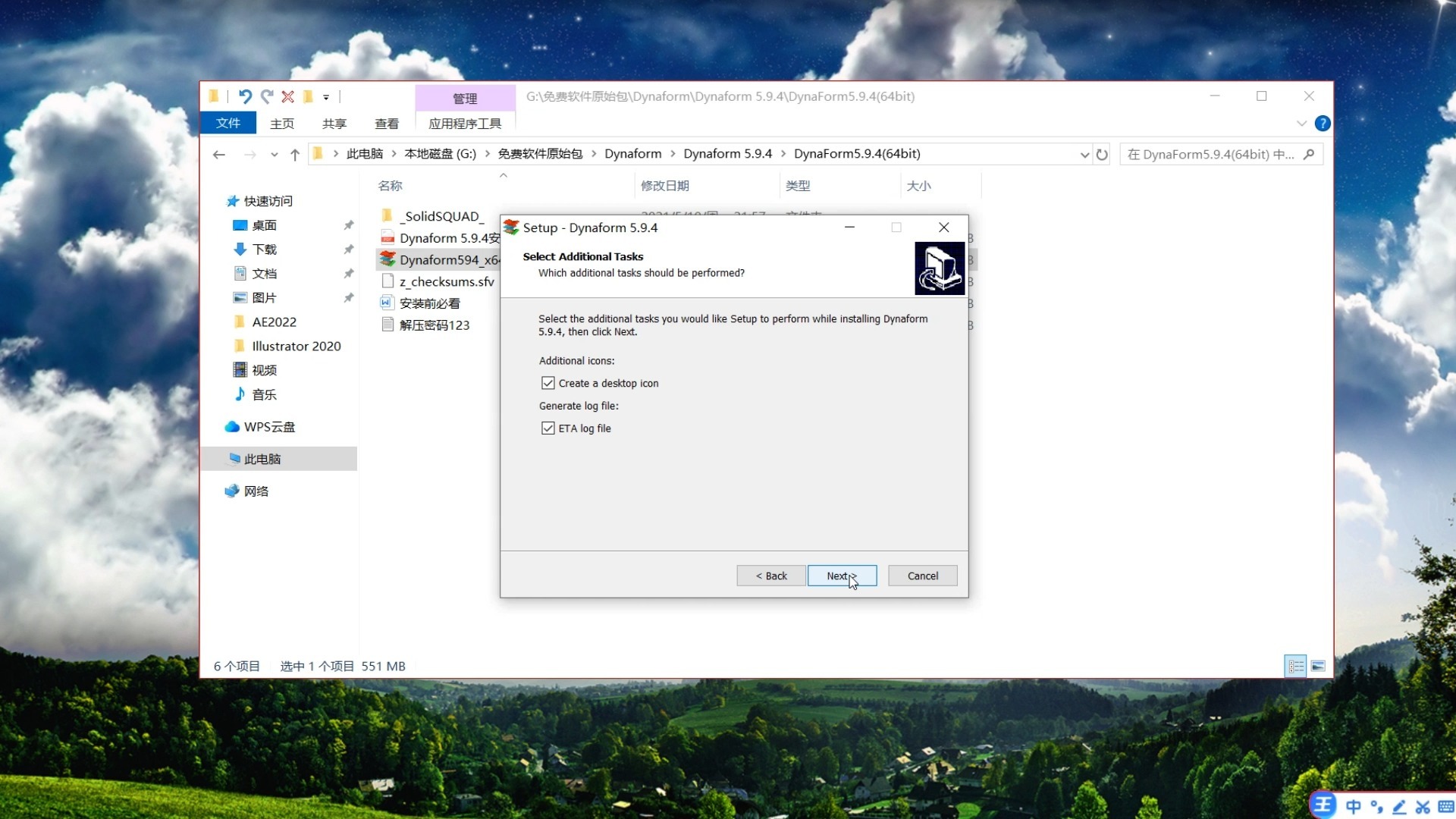The height and width of the screenshot is (819, 1456).
Task: Open Illustrator 2020 folder in navigation pane
Action: (296, 347)
